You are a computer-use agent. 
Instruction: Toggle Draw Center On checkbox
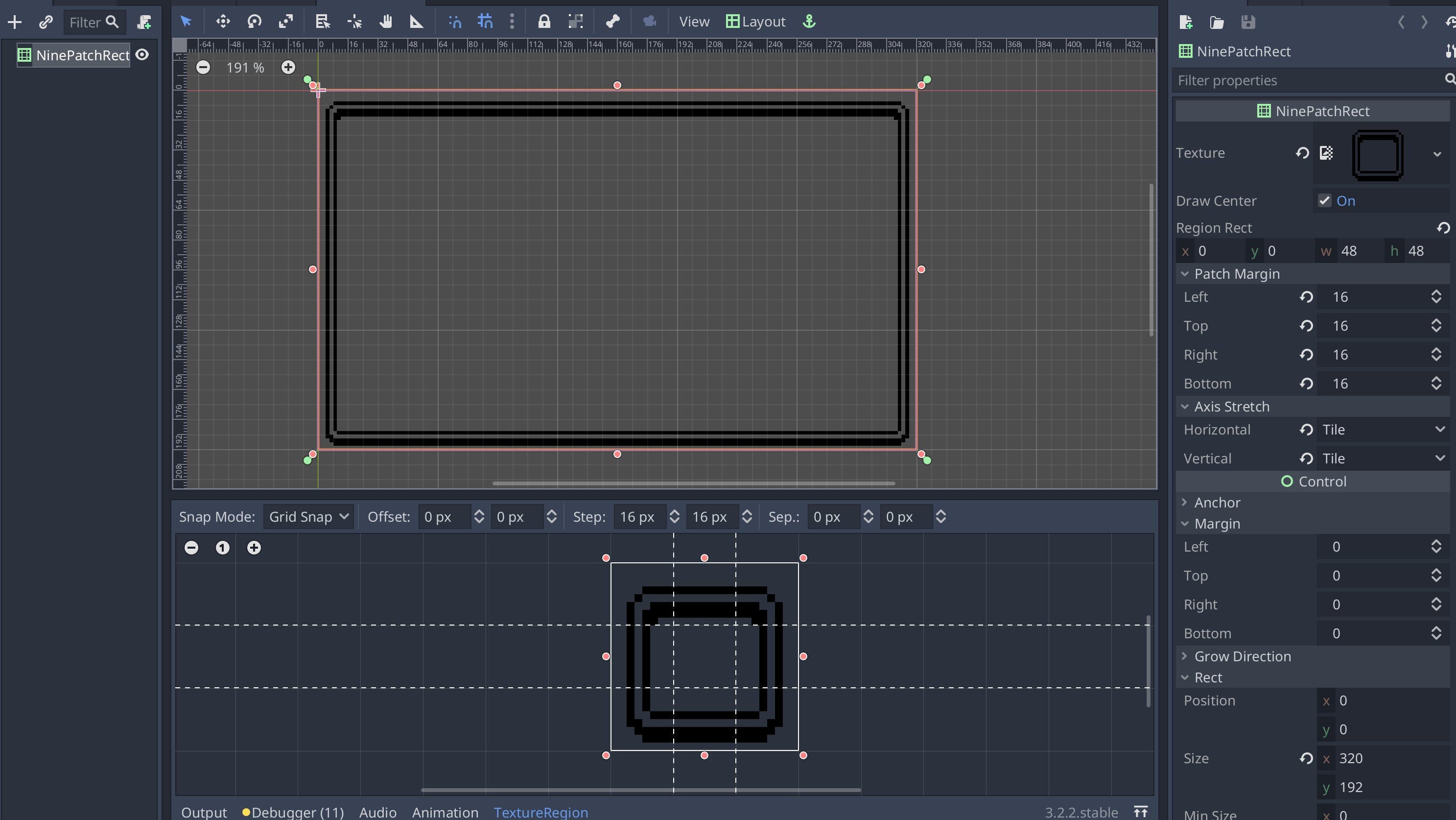coord(1325,201)
